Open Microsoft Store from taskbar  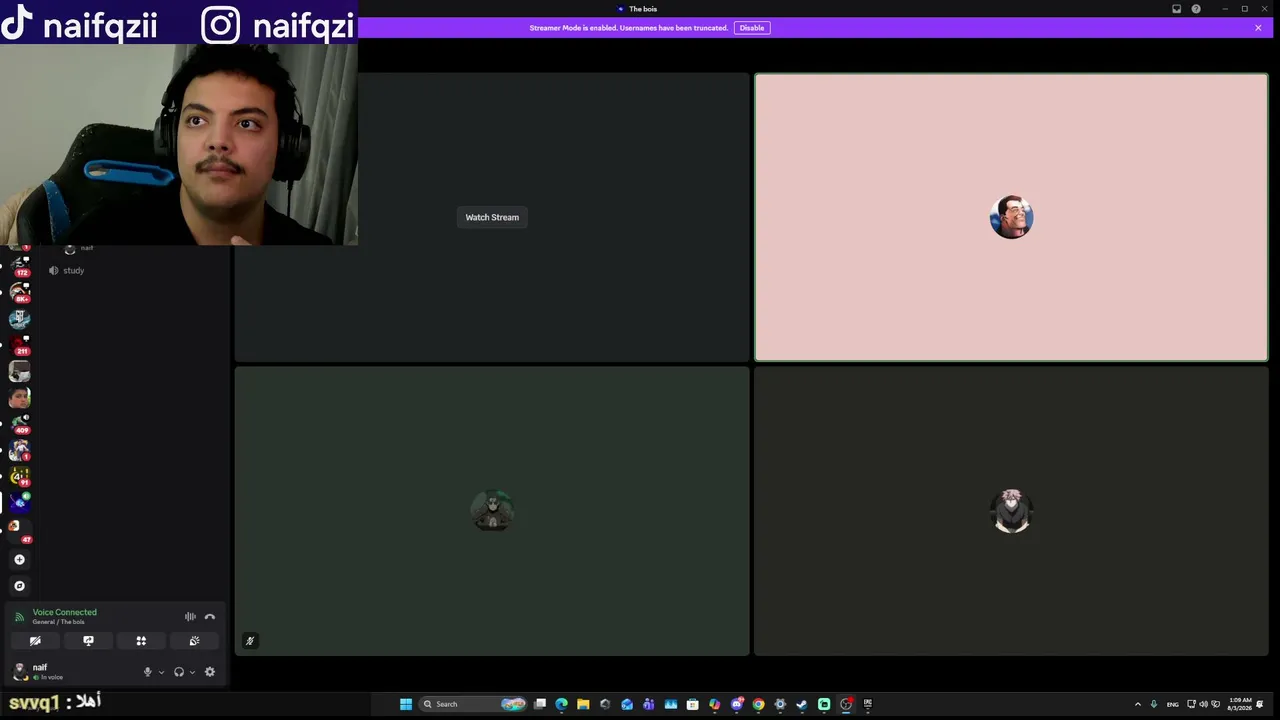[x=692, y=704]
